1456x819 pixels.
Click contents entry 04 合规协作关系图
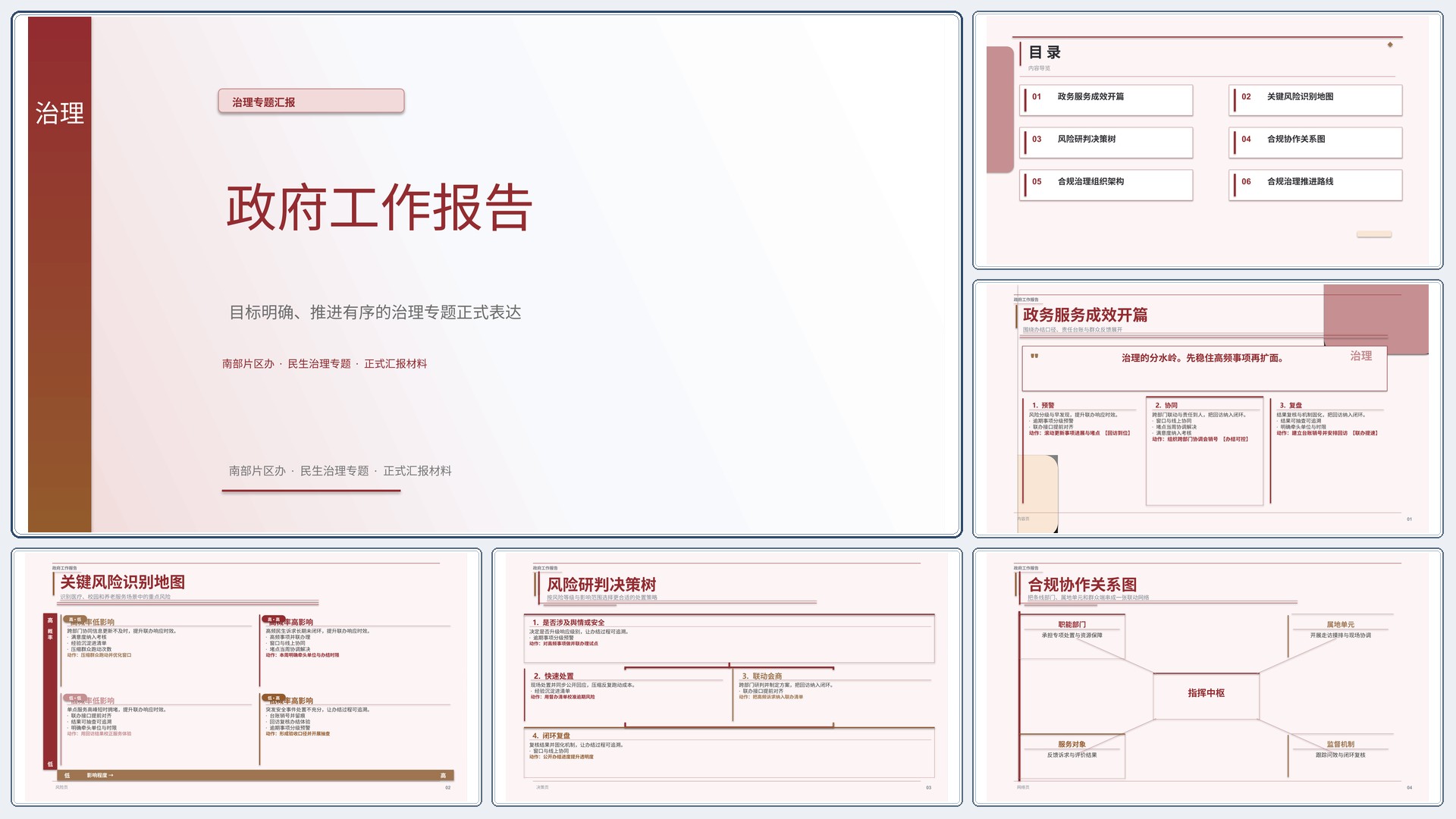1316,142
